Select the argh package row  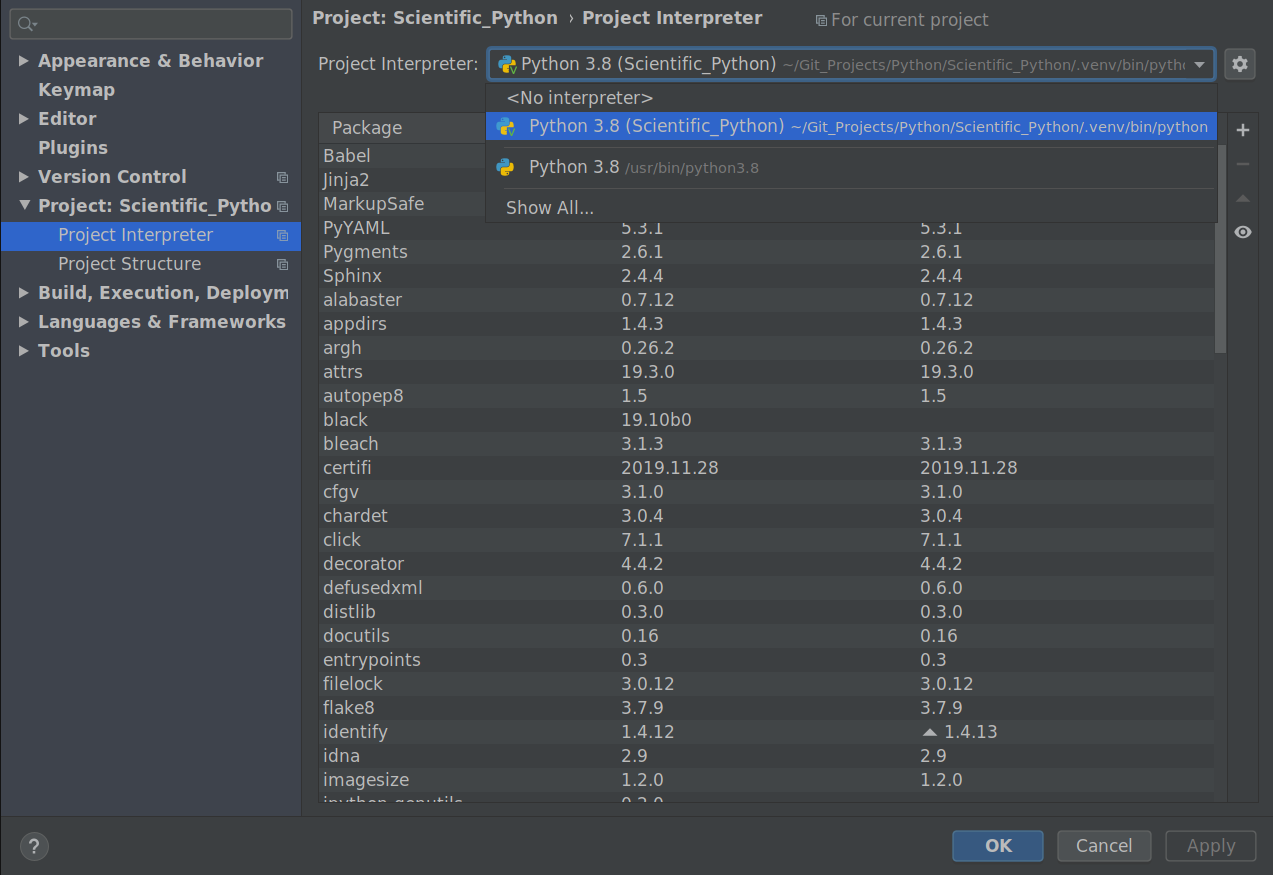[x=768, y=348]
